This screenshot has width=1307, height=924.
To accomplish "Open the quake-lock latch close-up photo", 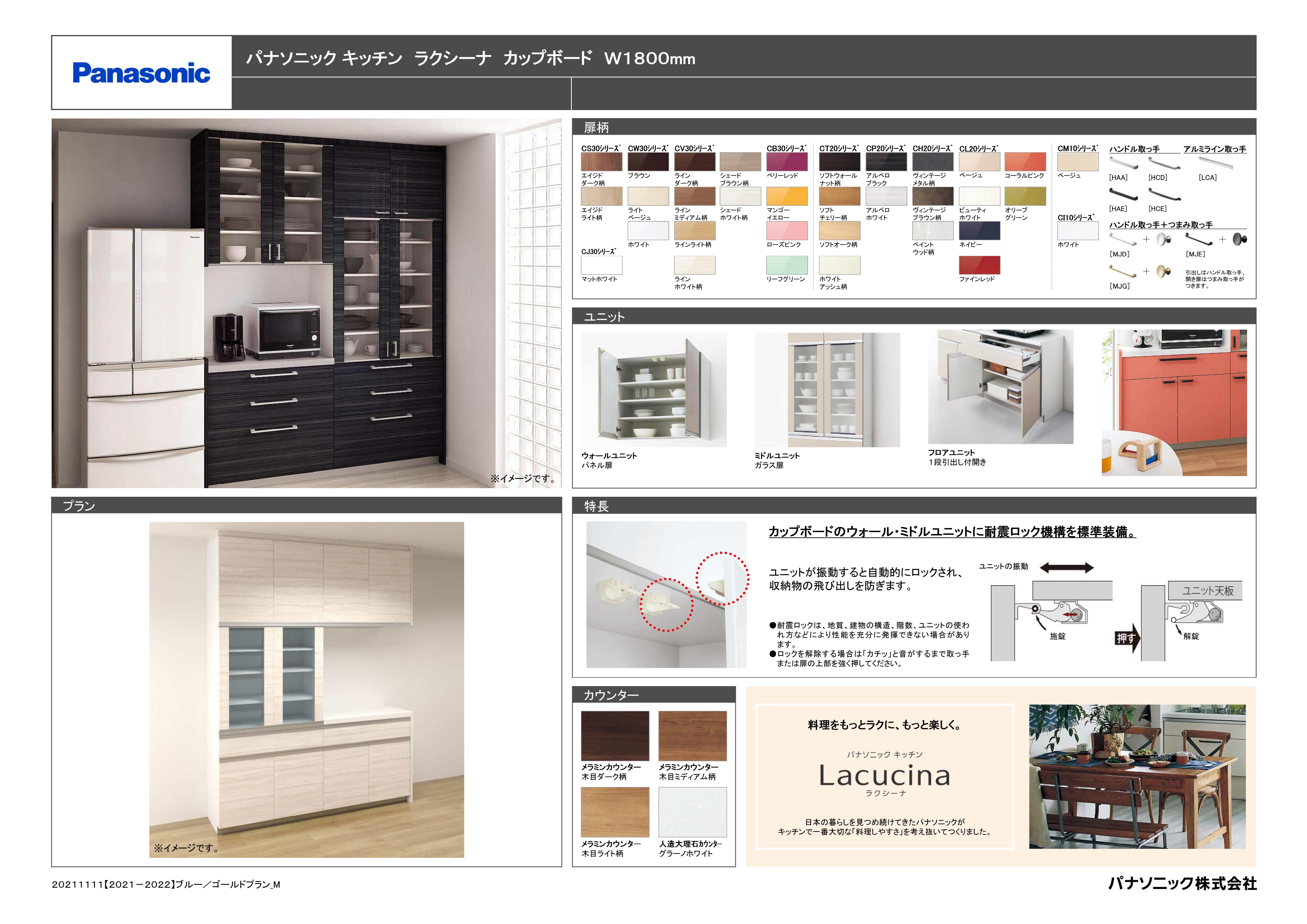I will [666, 594].
